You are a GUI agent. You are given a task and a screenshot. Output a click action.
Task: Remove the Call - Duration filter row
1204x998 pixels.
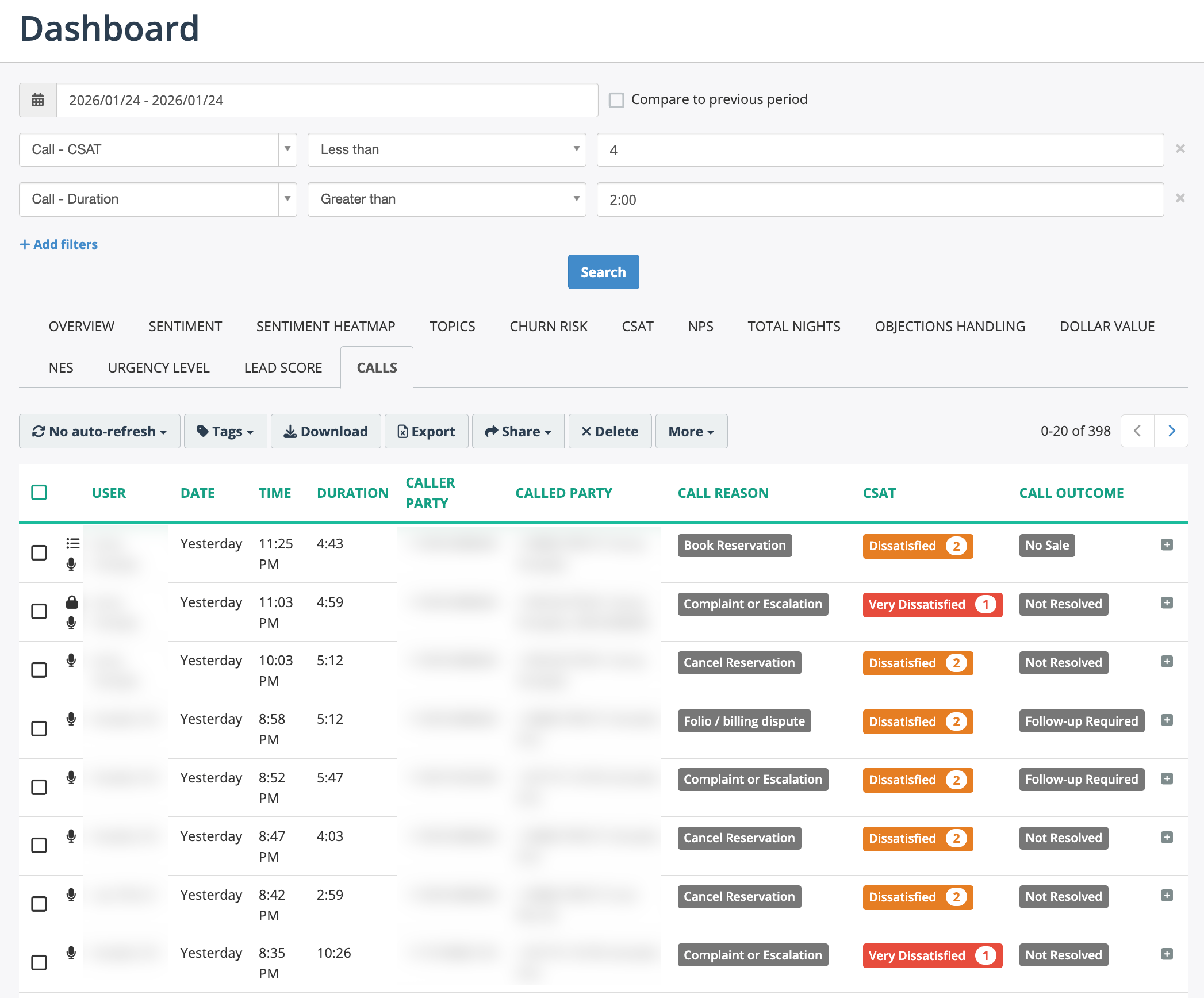coord(1180,198)
